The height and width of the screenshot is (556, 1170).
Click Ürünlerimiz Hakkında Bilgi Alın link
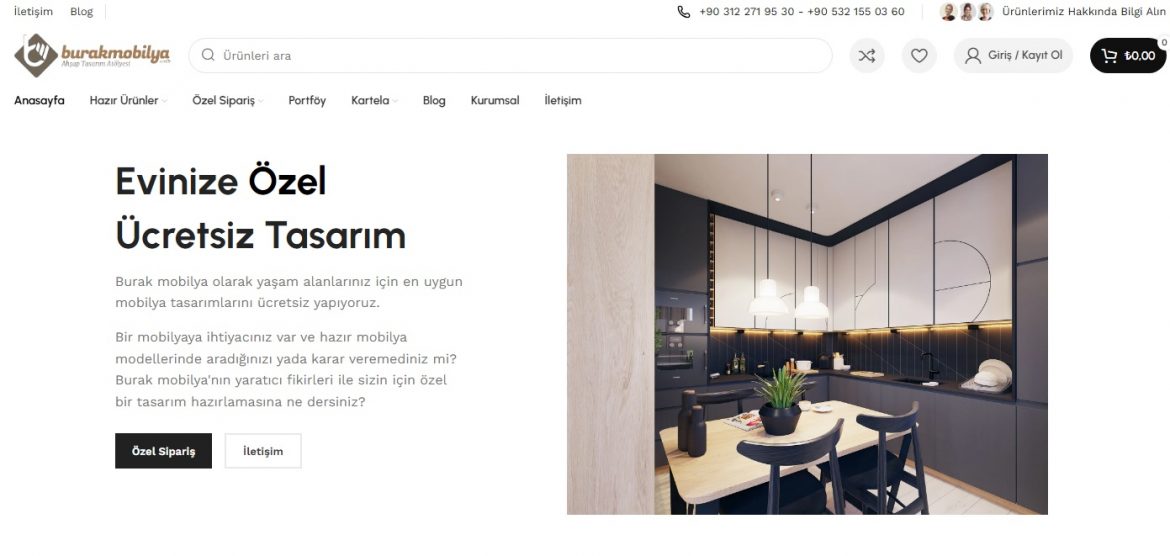[1083, 11]
